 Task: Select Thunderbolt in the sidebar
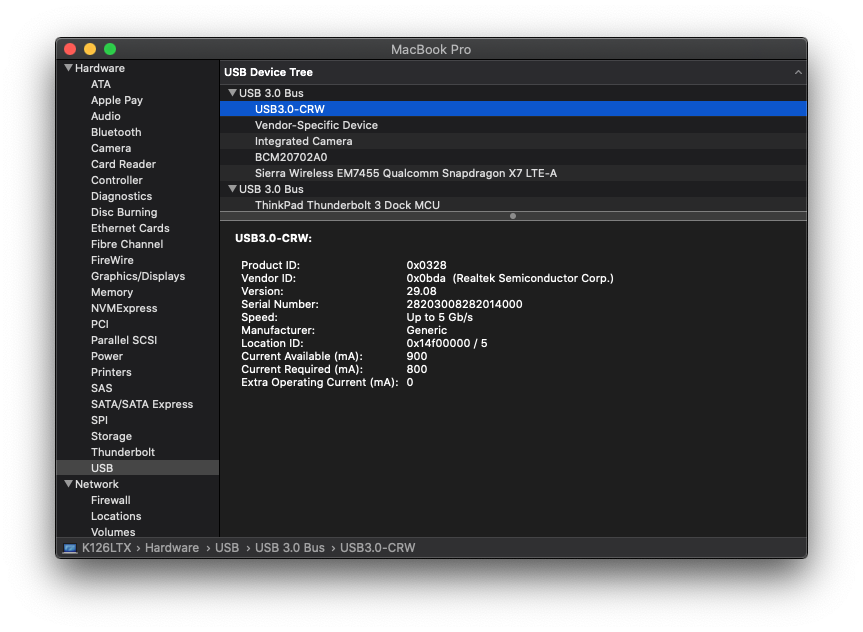(x=123, y=451)
